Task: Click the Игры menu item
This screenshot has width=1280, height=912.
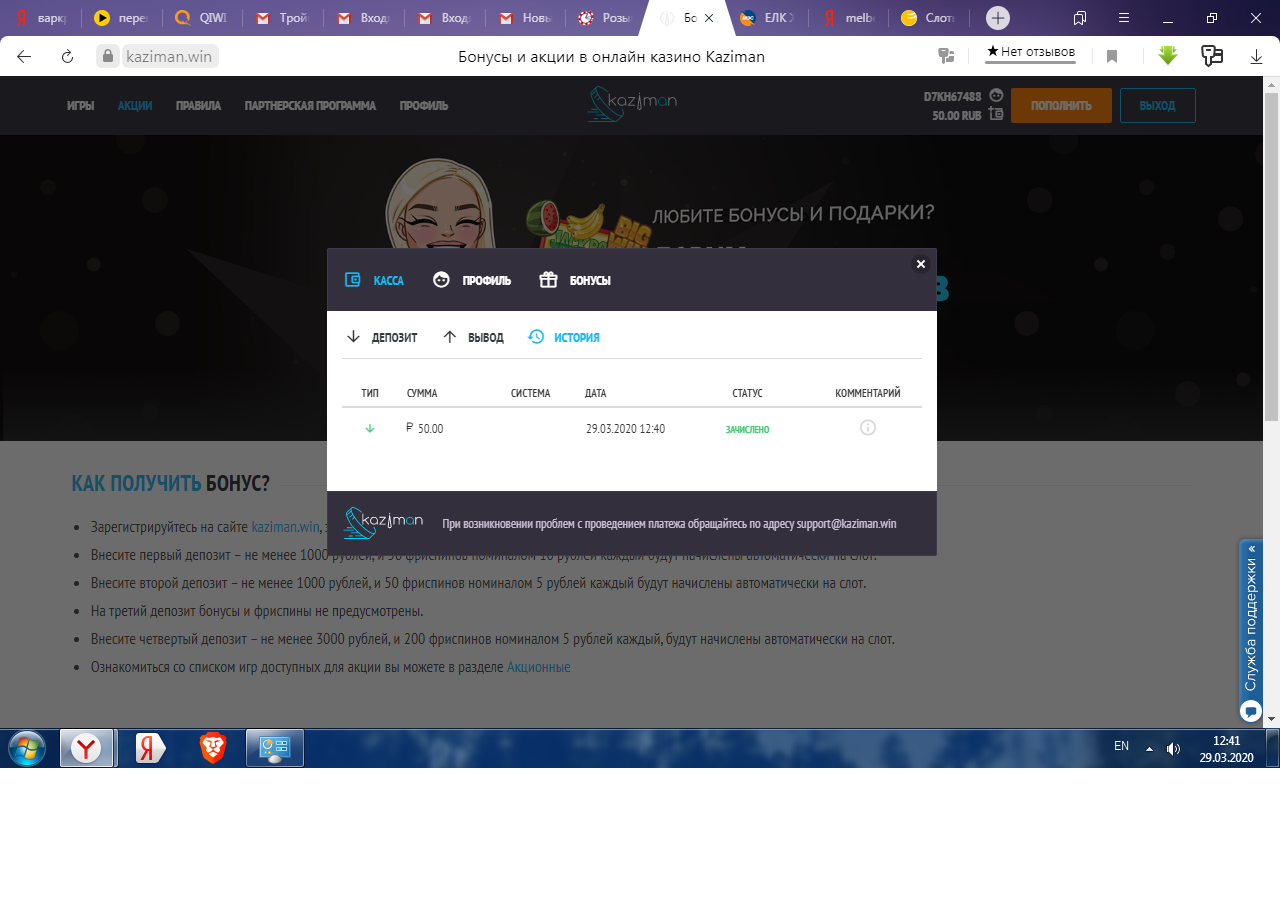Action: 81,105
